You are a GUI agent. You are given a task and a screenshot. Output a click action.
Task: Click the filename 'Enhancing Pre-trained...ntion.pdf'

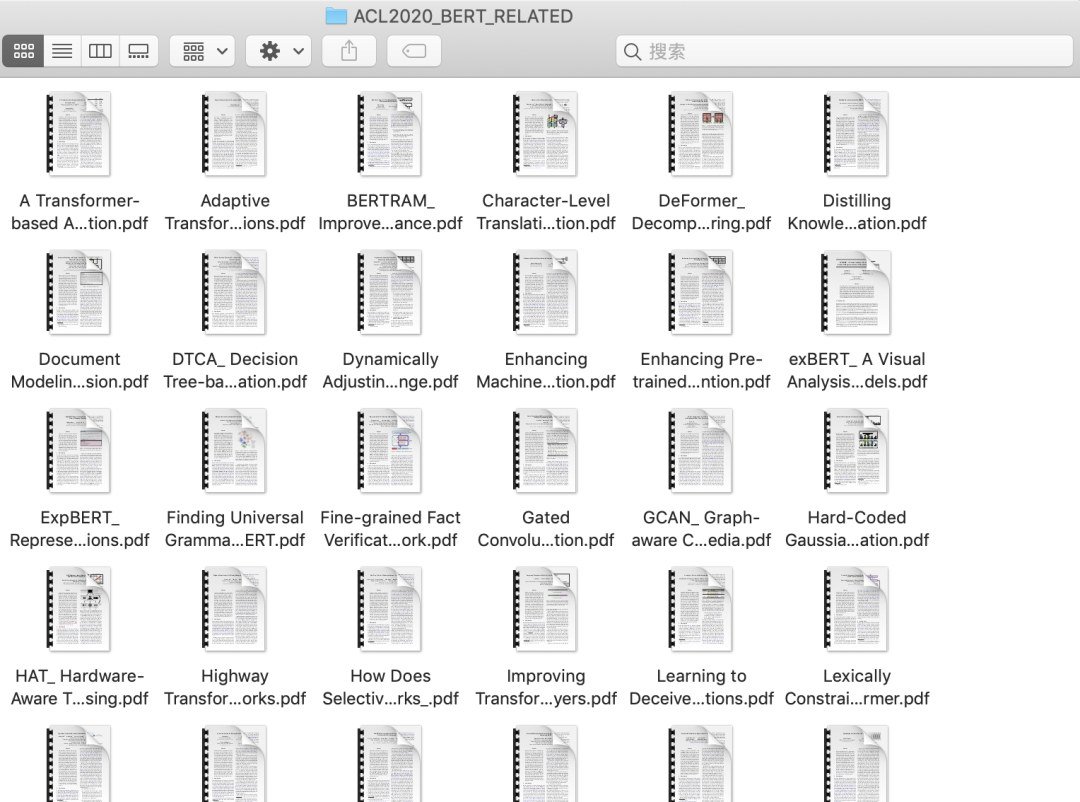701,370
